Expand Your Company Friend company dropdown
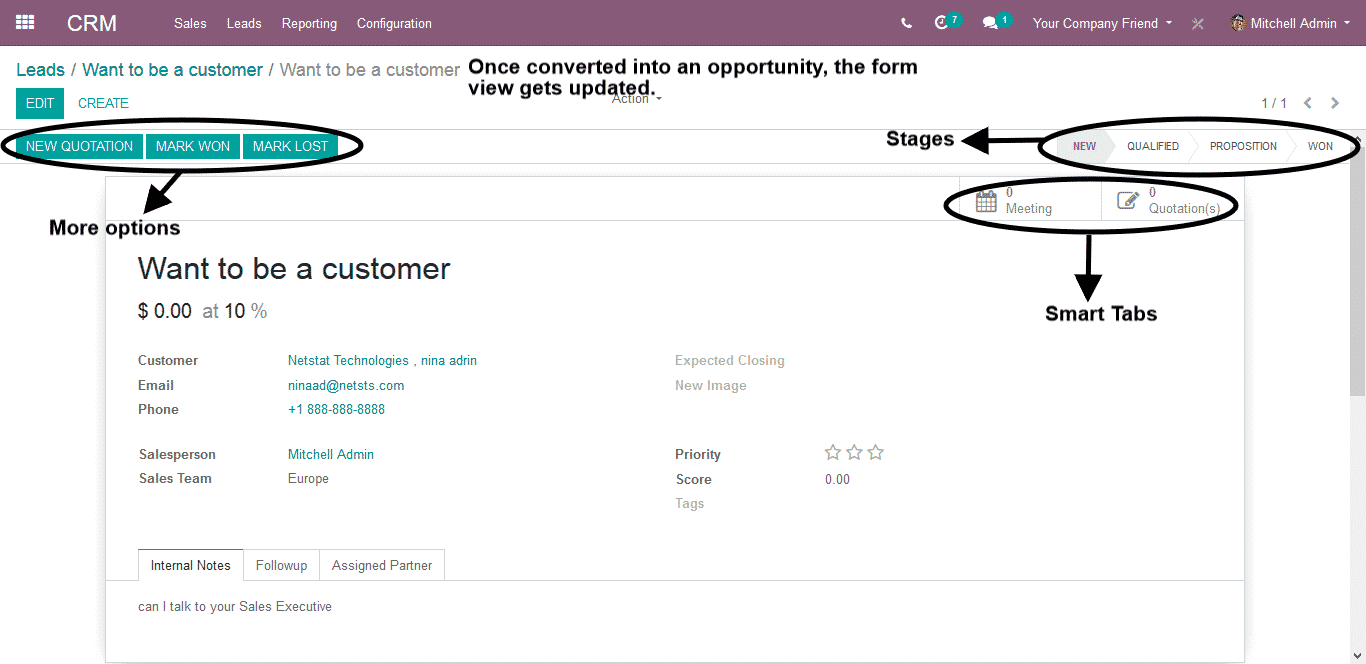This screenshot has height=664, width=1366. 1102,23
